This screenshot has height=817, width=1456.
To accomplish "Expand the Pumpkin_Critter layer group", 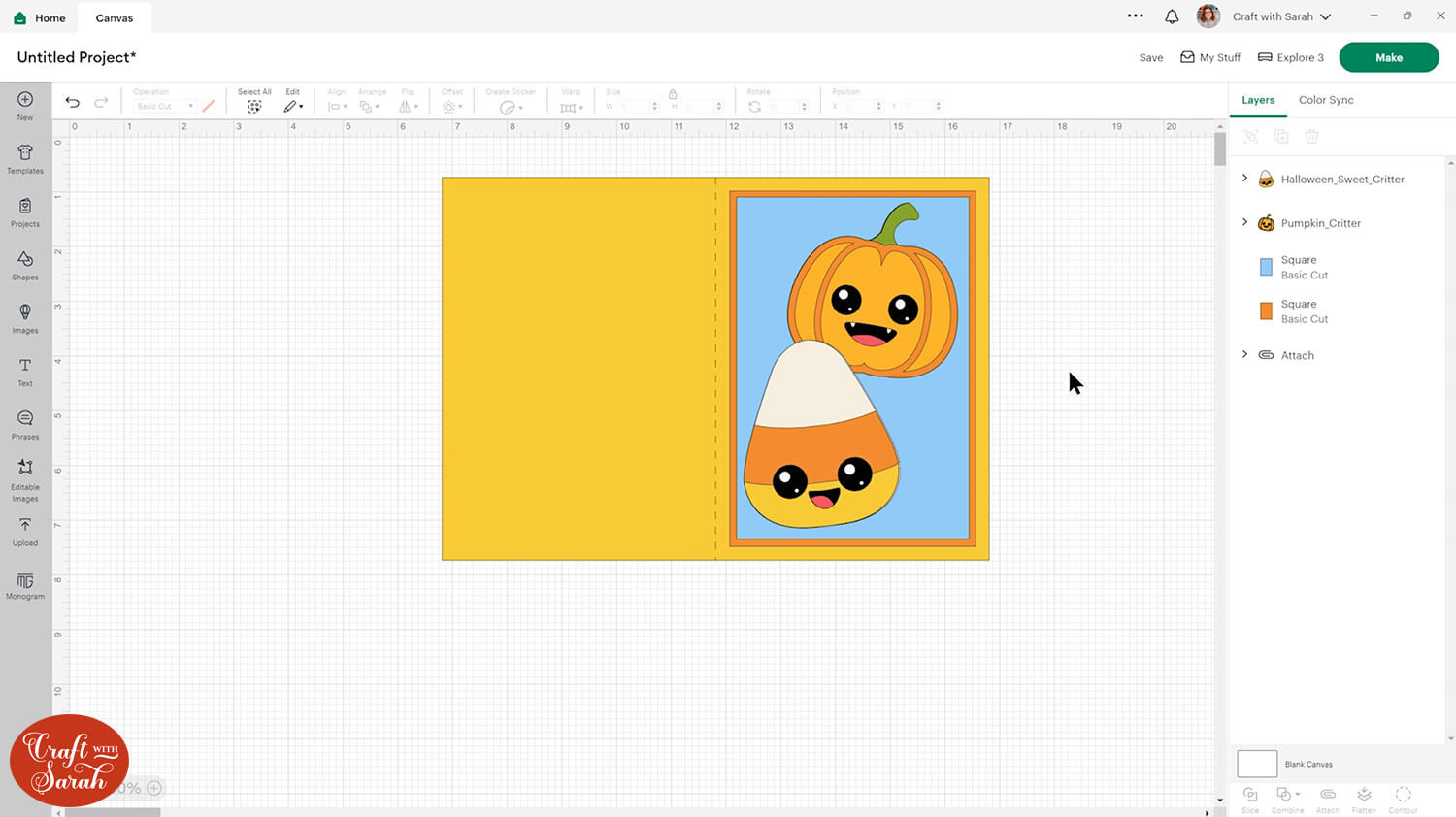I will coord(1244,222).
